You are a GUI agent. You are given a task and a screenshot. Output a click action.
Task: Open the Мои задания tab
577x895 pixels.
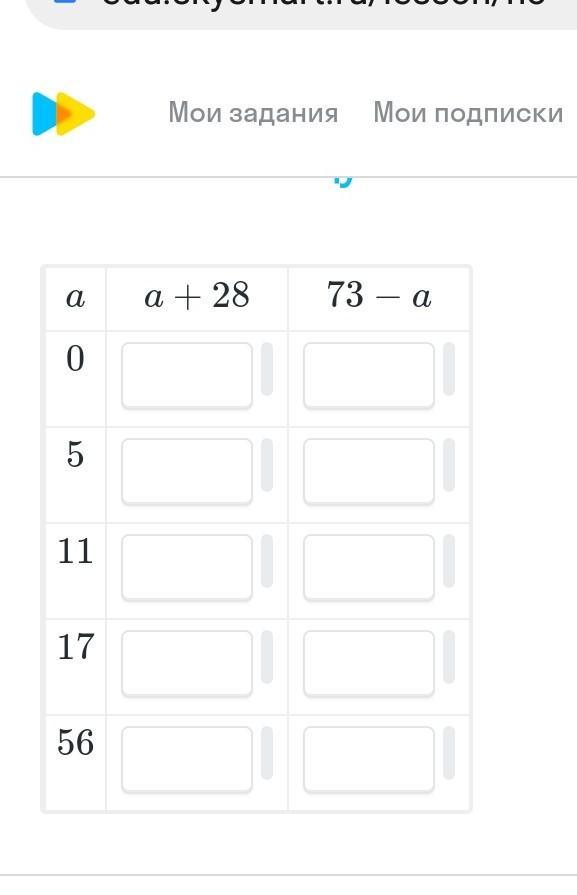[x=253, y=112]
